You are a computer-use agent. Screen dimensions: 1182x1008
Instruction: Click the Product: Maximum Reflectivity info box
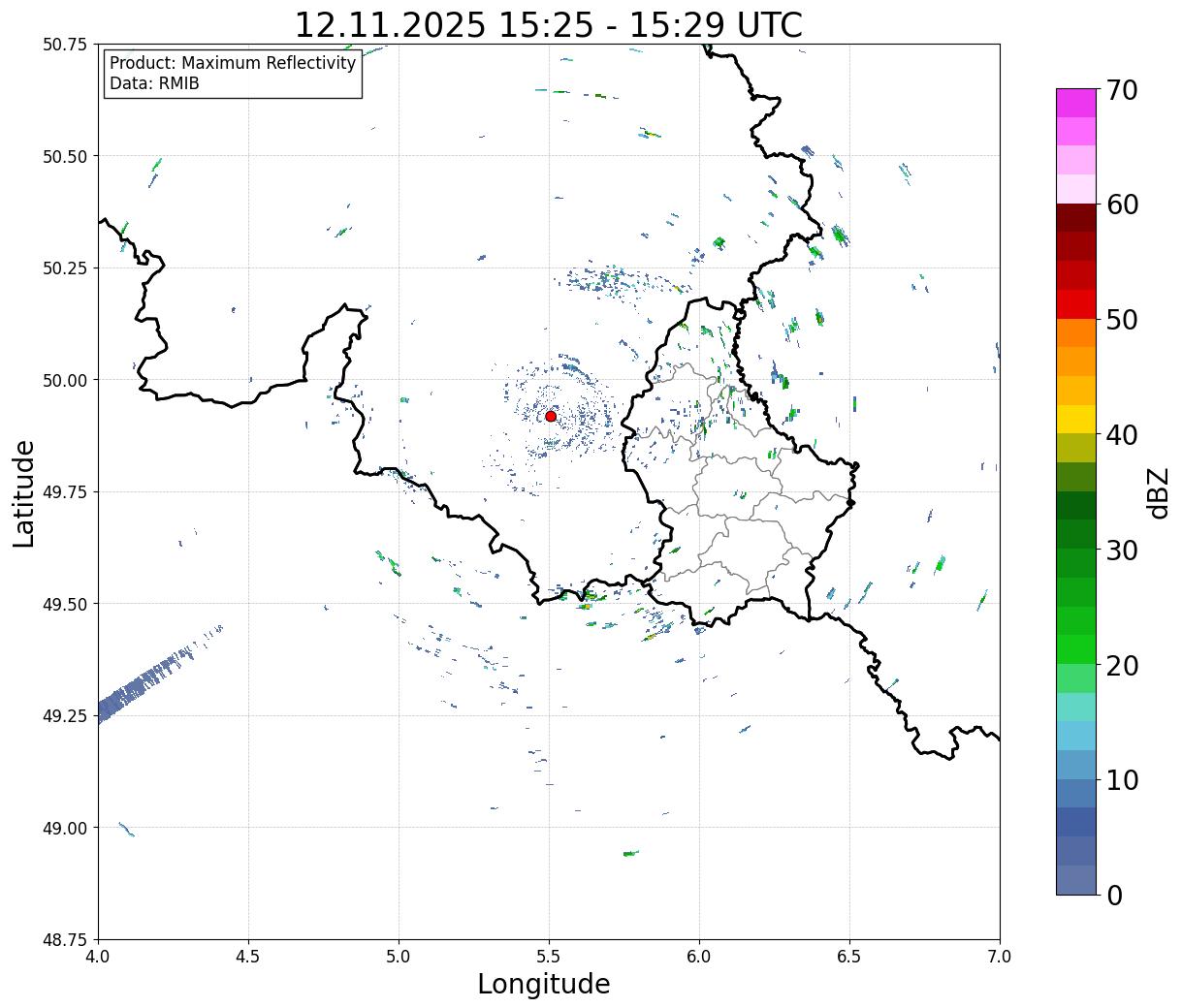pos(233,74)
